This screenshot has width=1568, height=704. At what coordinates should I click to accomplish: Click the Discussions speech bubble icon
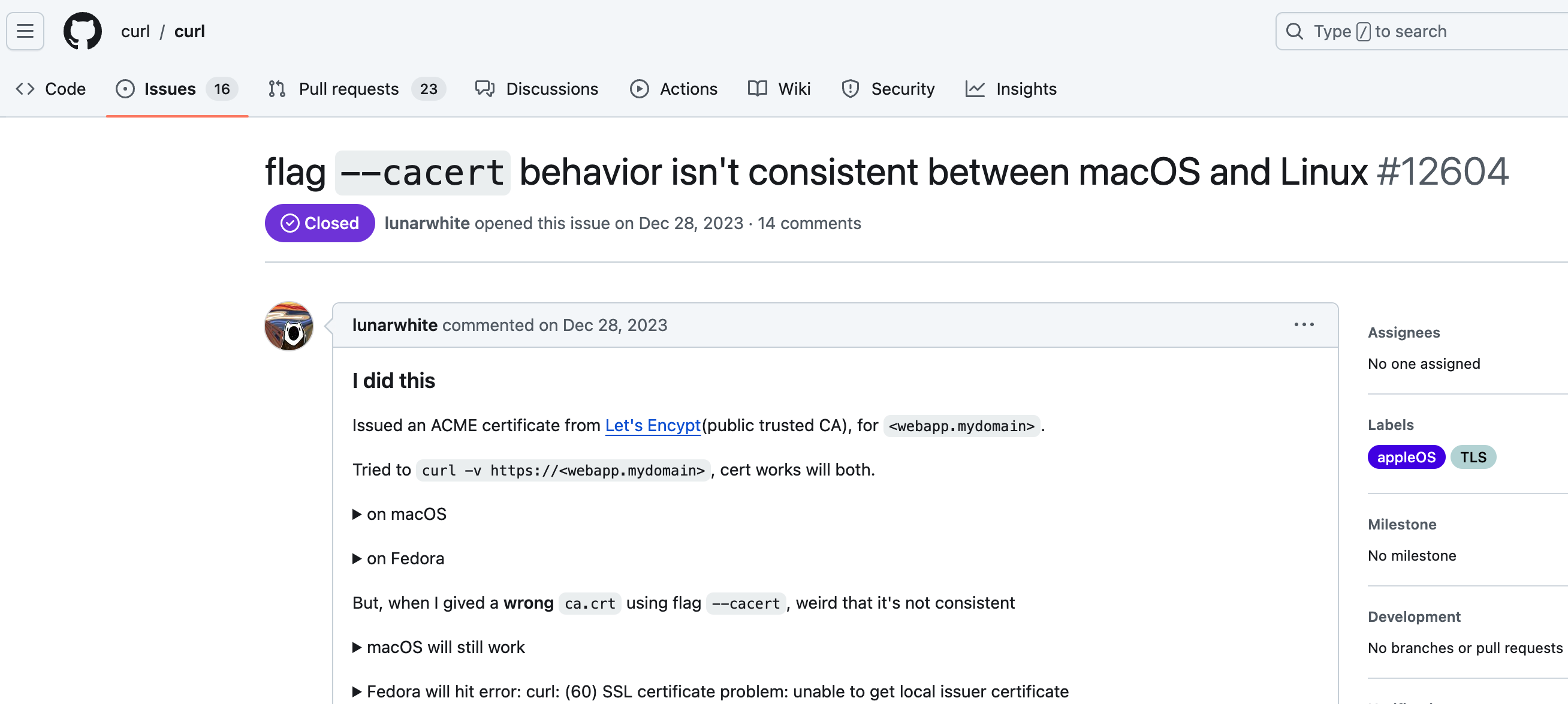(484, 89)
